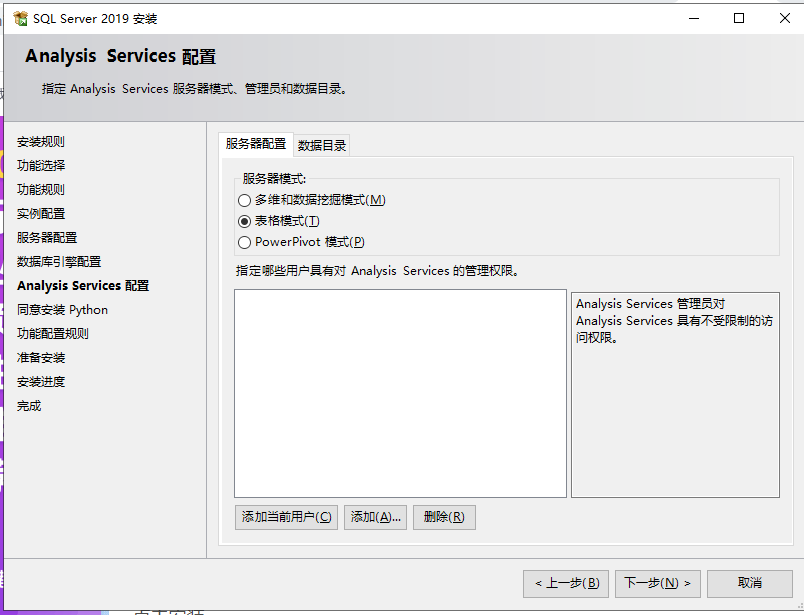
Task: Select 功能配置规则 step in sidebar
Action: click(53, 334)
